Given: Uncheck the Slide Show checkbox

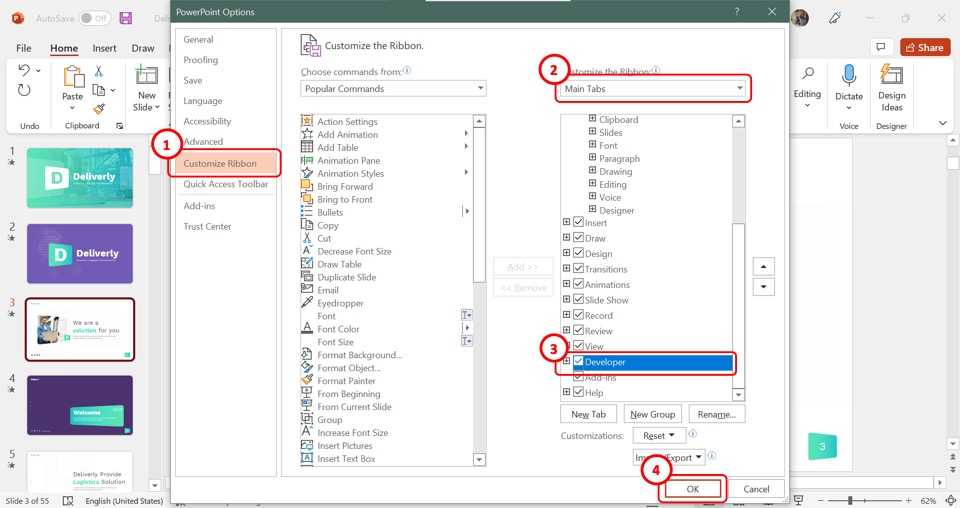Looking at the screenshot, I should (x=578, y=300).
